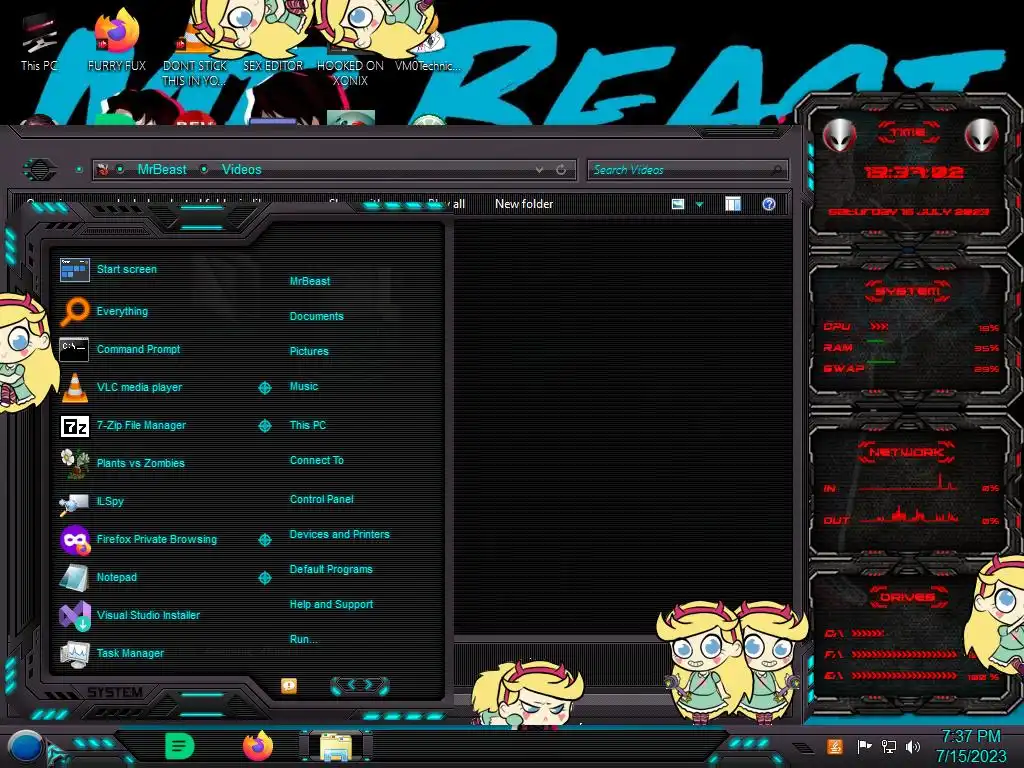Open This PC desktop icon
Screen dimensions: 1024x768
click(x=38, y=44)
